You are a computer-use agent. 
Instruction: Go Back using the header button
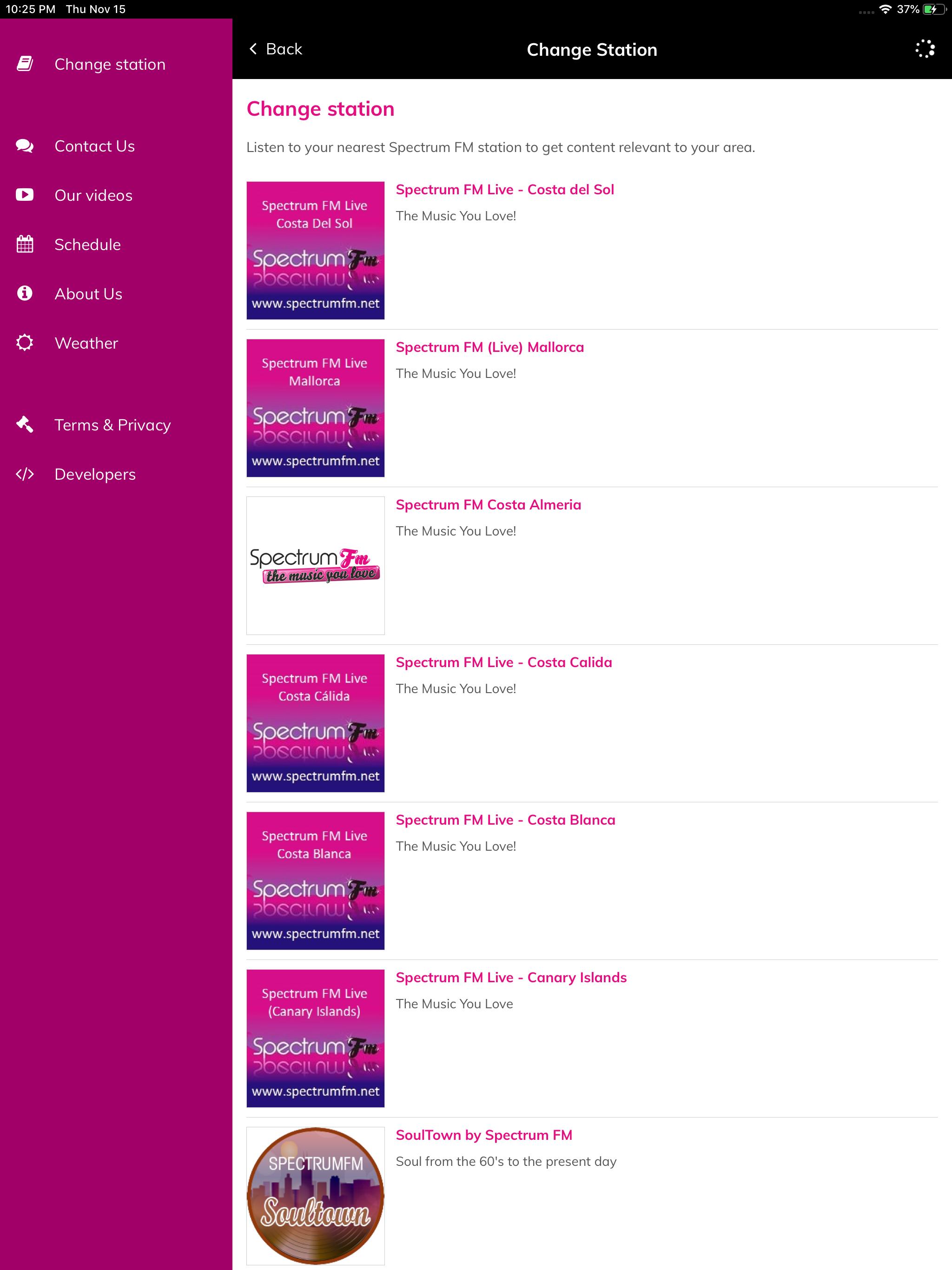pos(276,49)
